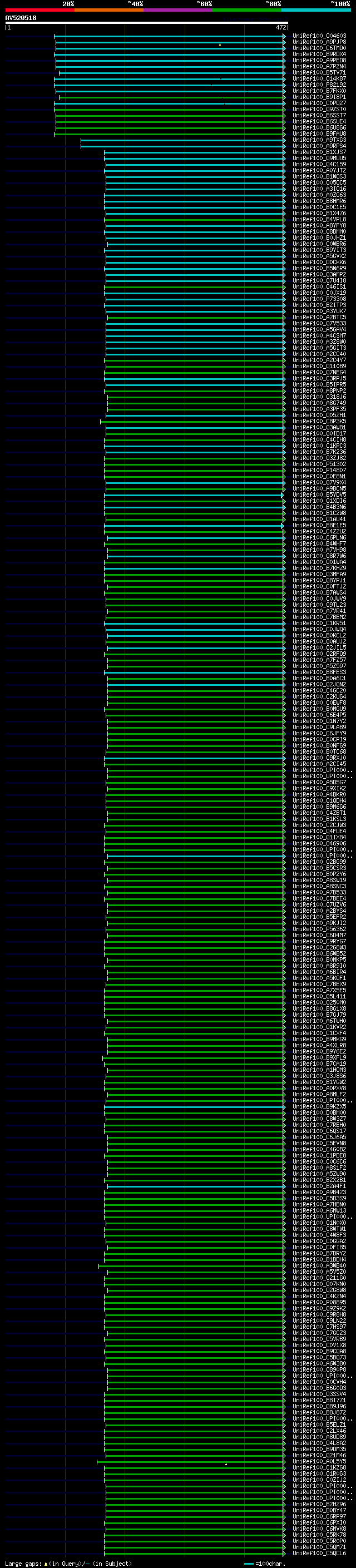Viewport: 356px width, 1568px height.
Task: Click hit label UniRef100_Q9MUU5
Action: 319,159
